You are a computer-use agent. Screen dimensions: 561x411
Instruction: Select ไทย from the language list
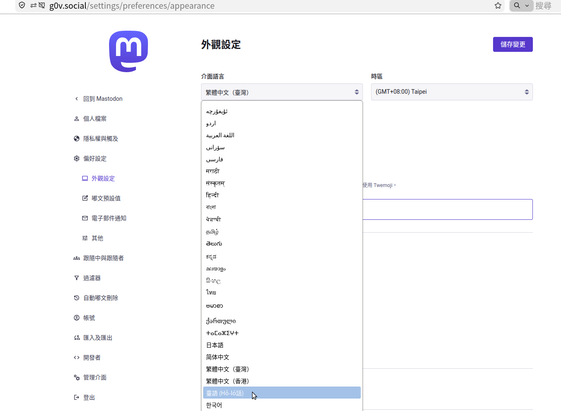tap(282, 292)
